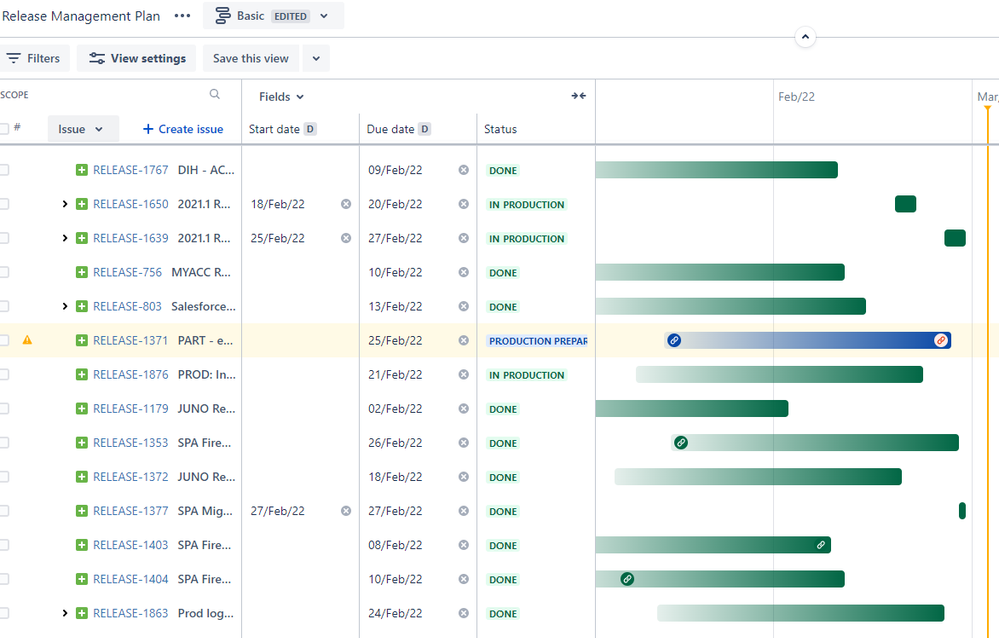The height and width of the screenshot is (638, 999).
Task: Click the RELEASE-1639 timeline bar
Action: coord(954,238)
